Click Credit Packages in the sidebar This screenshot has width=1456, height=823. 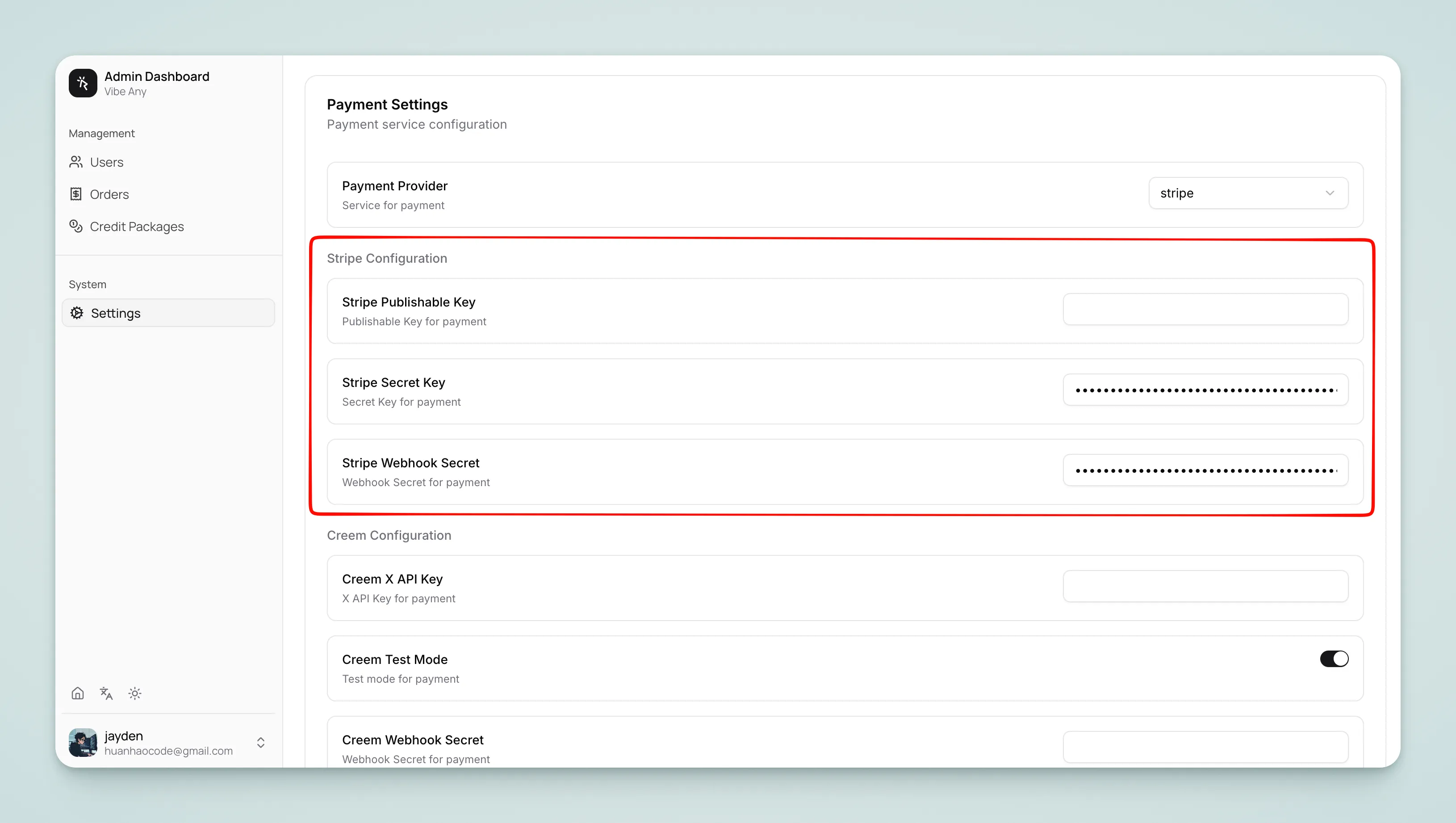[137, 226]
